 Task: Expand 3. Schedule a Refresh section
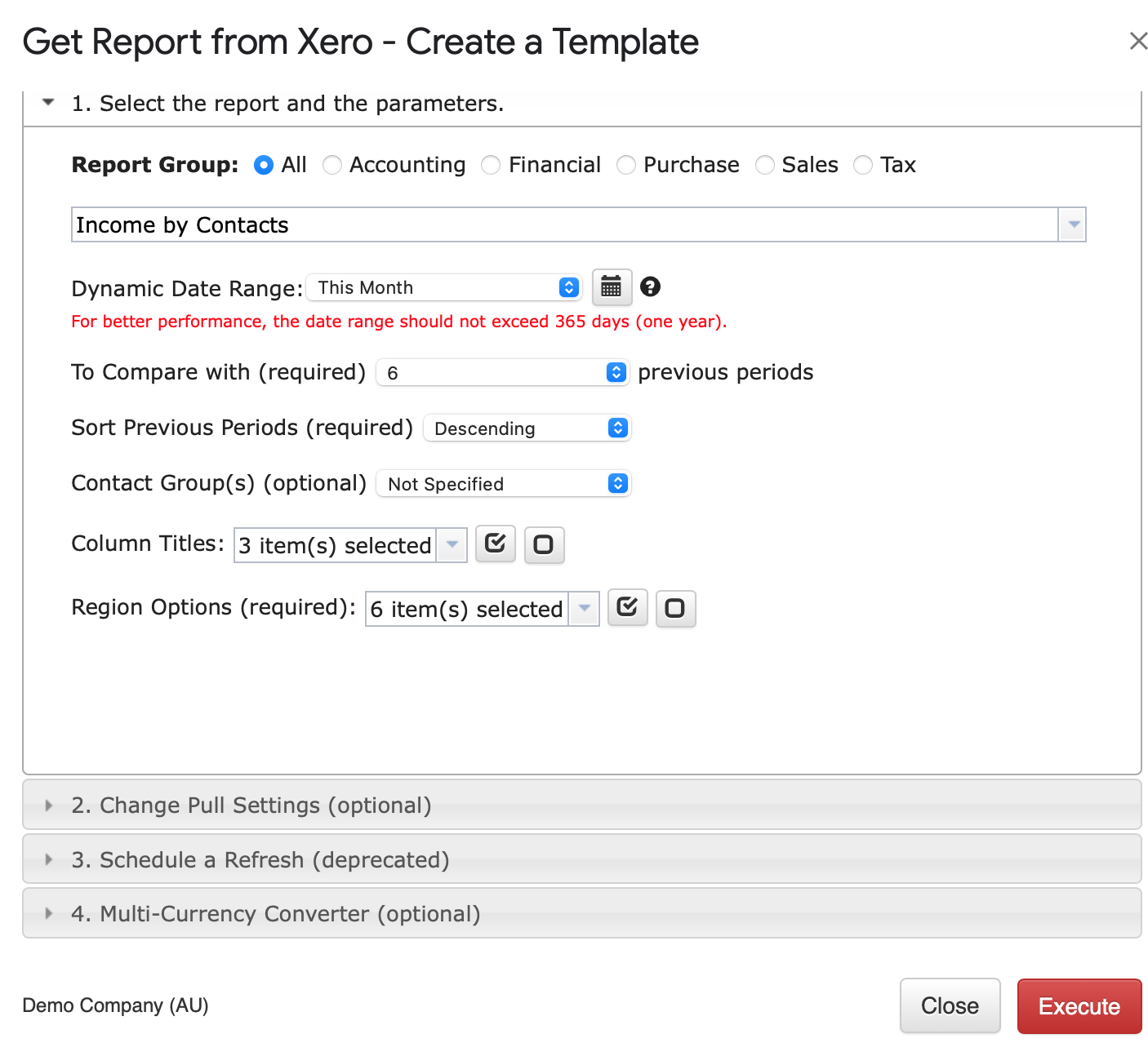pos(581,859)
